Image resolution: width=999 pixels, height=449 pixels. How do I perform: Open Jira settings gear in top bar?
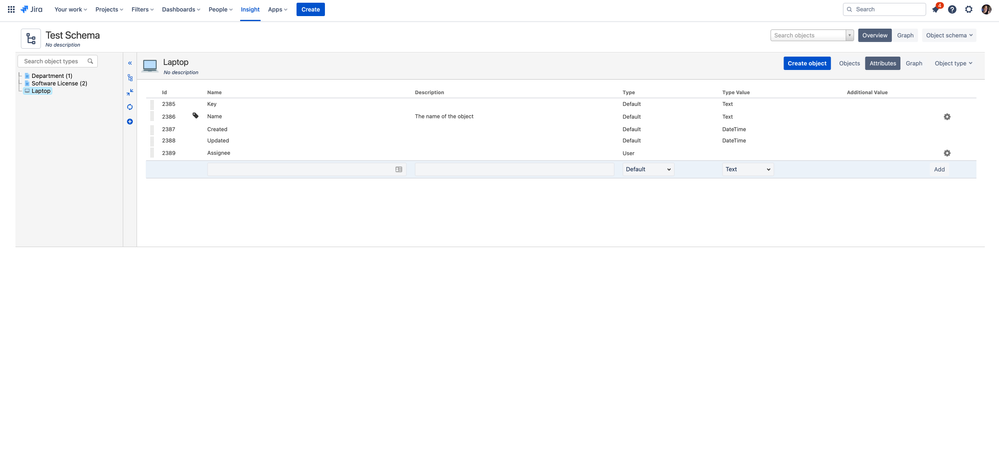tap(968, 10)
